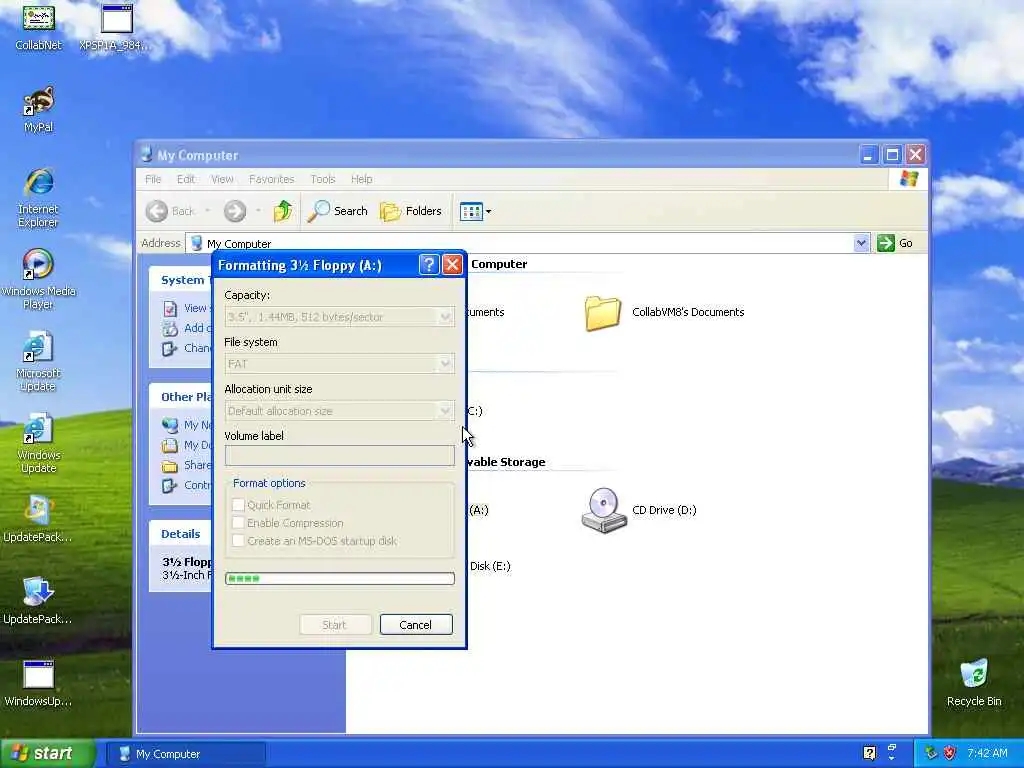Click the Go button next to address bar

click(895, 243)
